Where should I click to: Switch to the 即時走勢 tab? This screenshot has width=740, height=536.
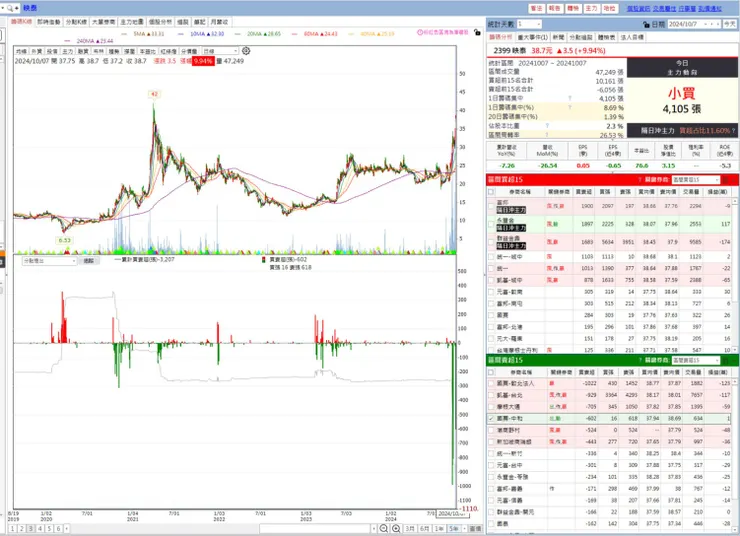click(x=49, y=22)
